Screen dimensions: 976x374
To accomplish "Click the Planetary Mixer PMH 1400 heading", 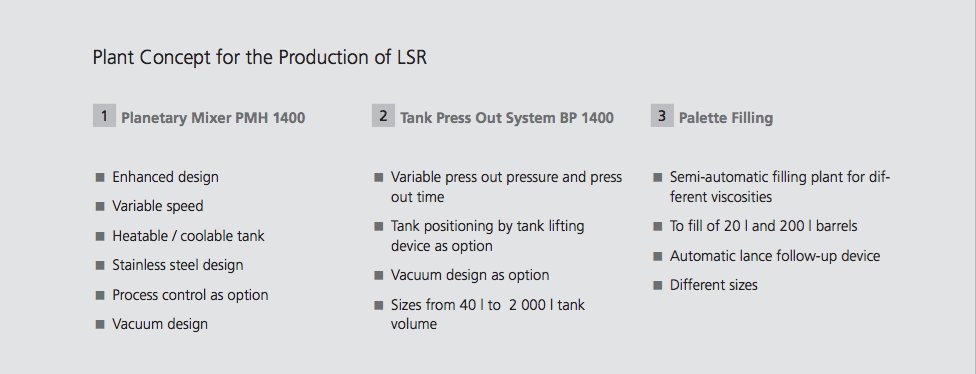I will (x=213, y=118).
